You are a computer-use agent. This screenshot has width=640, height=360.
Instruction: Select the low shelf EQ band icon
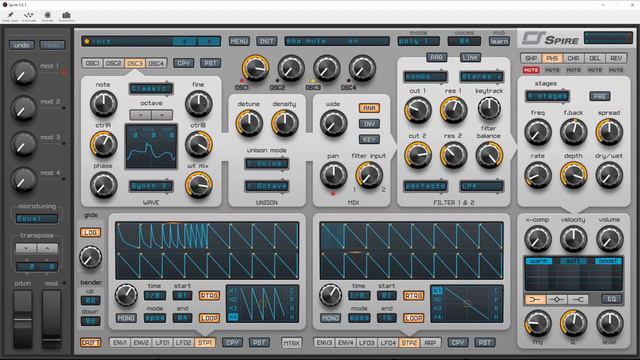[535, 300]
